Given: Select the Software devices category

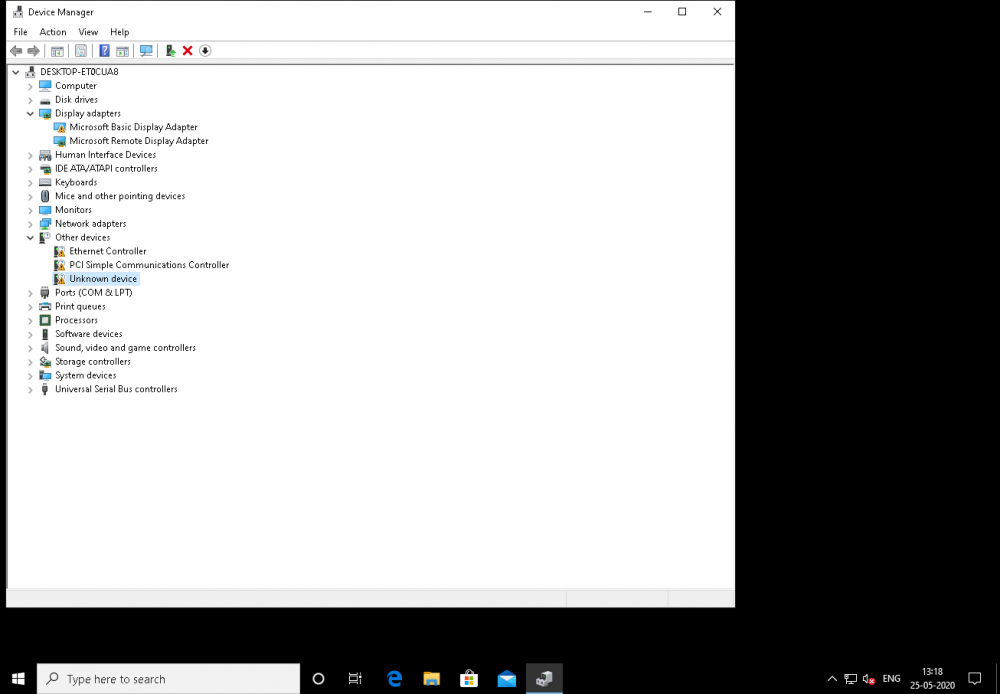Looking at the screenshot, I should pos(89,334).
